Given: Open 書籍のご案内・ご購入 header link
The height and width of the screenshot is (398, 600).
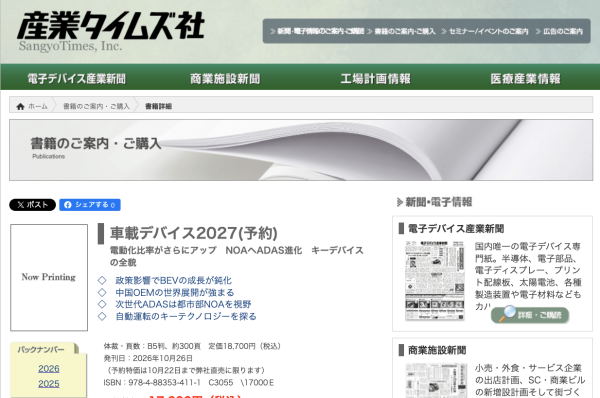Looking at the screenshot, I should click(x=401, y=31).
